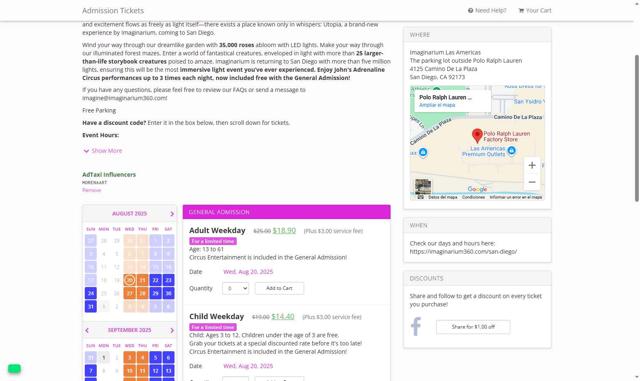Screen dimensions: 640x381
Task: Click the Adult Weekday $18.90 price
Action: coord(284,230)
